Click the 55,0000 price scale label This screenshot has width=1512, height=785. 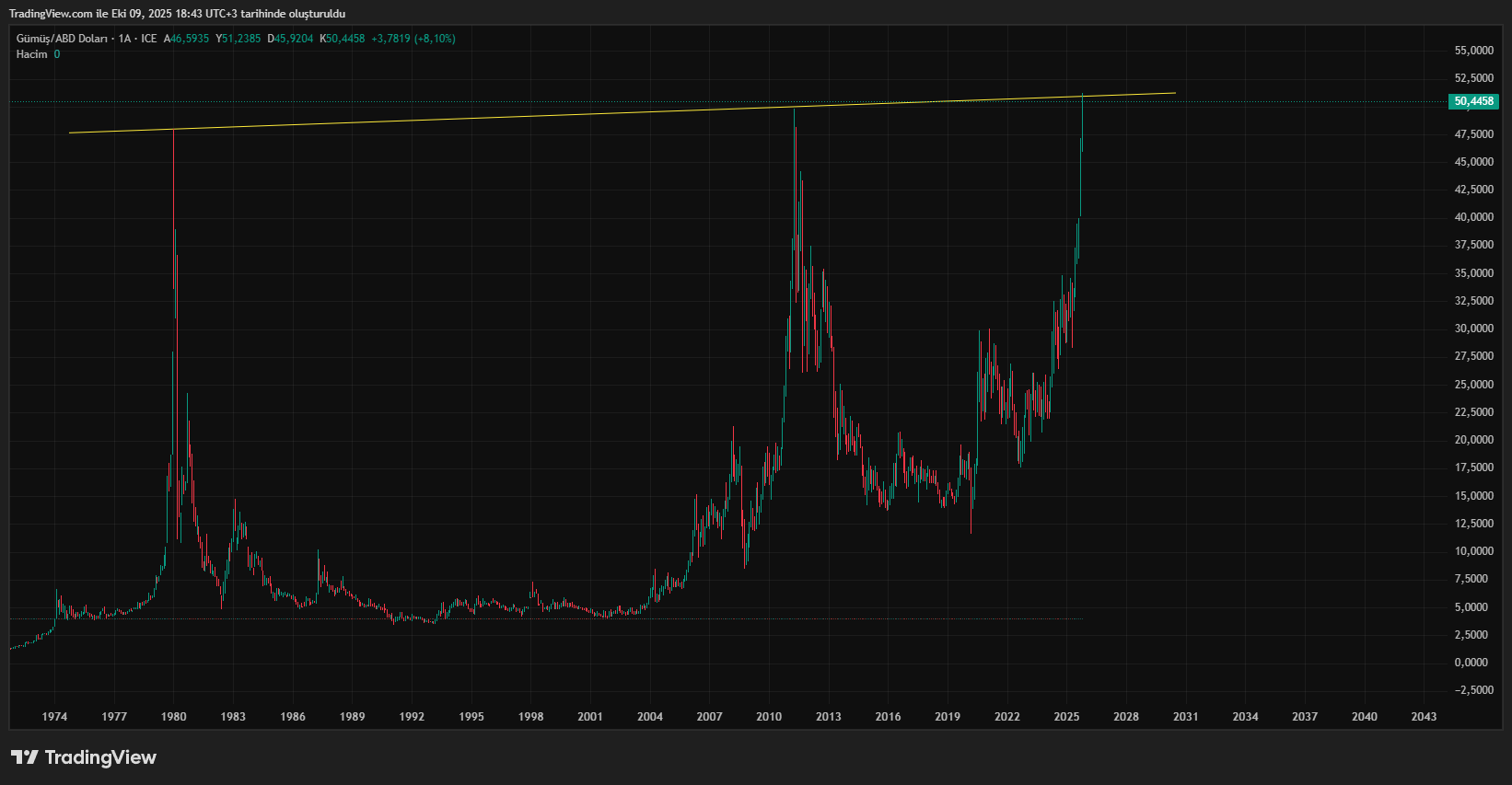[x=1474, y=51]
